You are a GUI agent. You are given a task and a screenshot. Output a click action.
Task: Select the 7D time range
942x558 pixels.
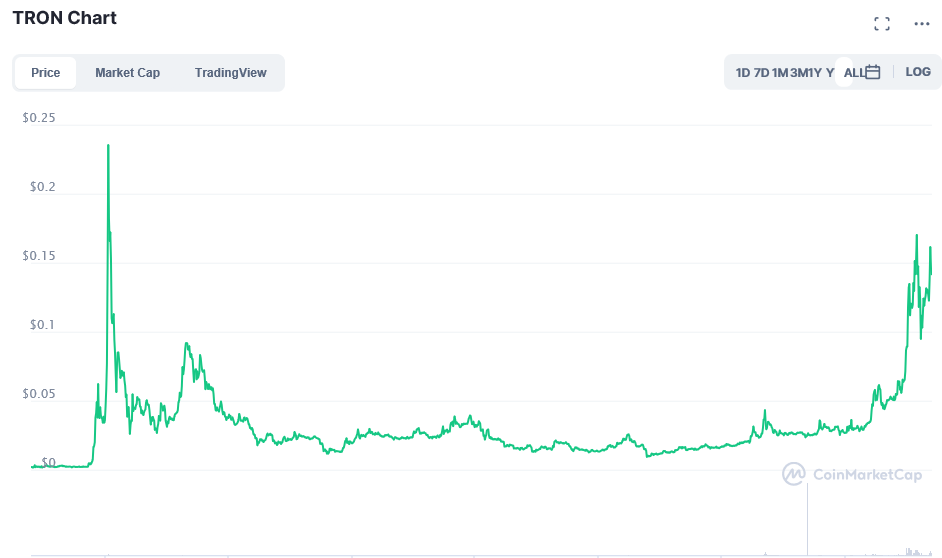click(x=761, y=73)
